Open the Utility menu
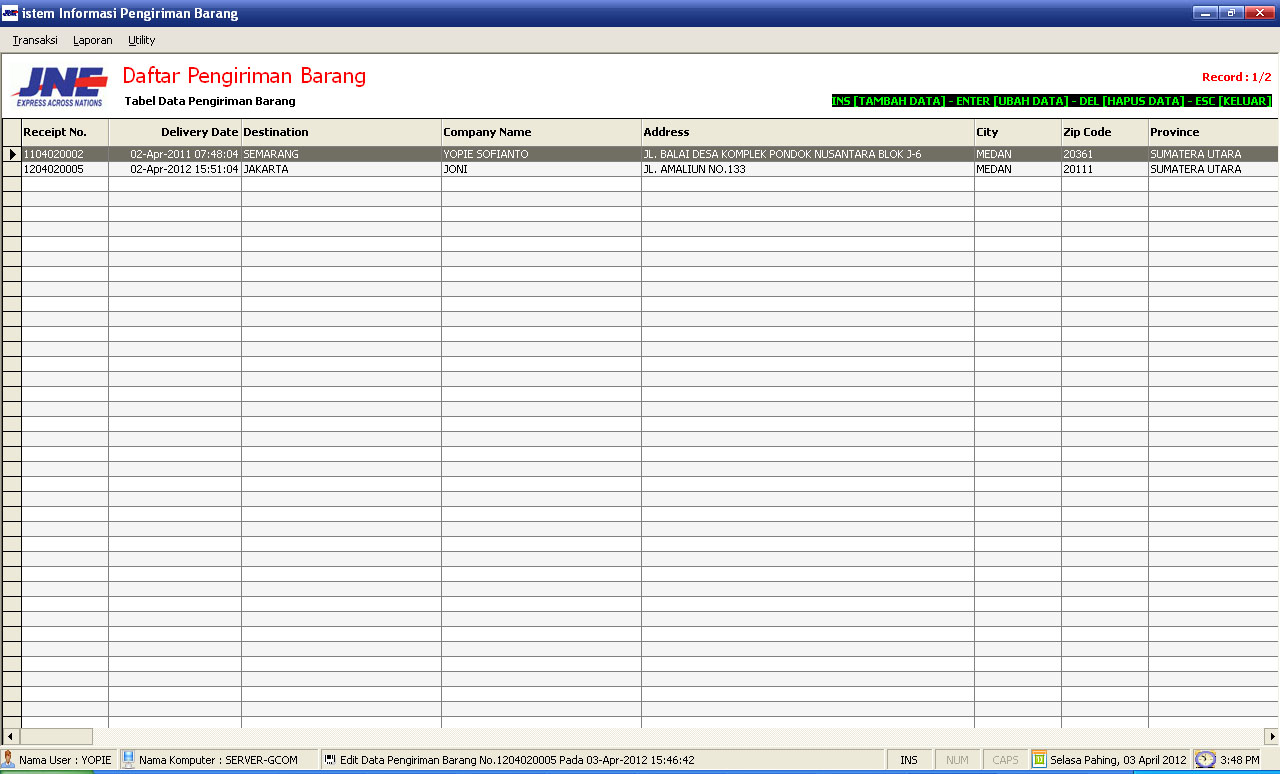1280x774 pixels. pos(142,40)
